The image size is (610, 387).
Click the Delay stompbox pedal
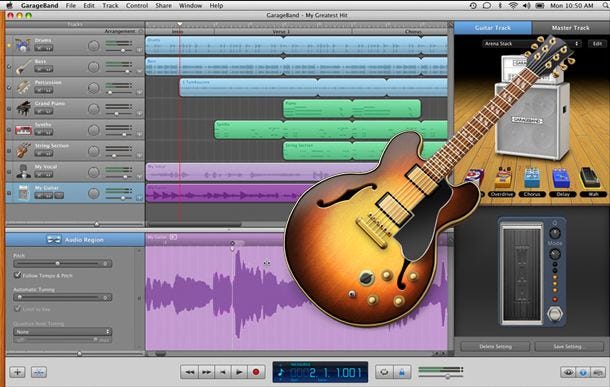point(562,178)
